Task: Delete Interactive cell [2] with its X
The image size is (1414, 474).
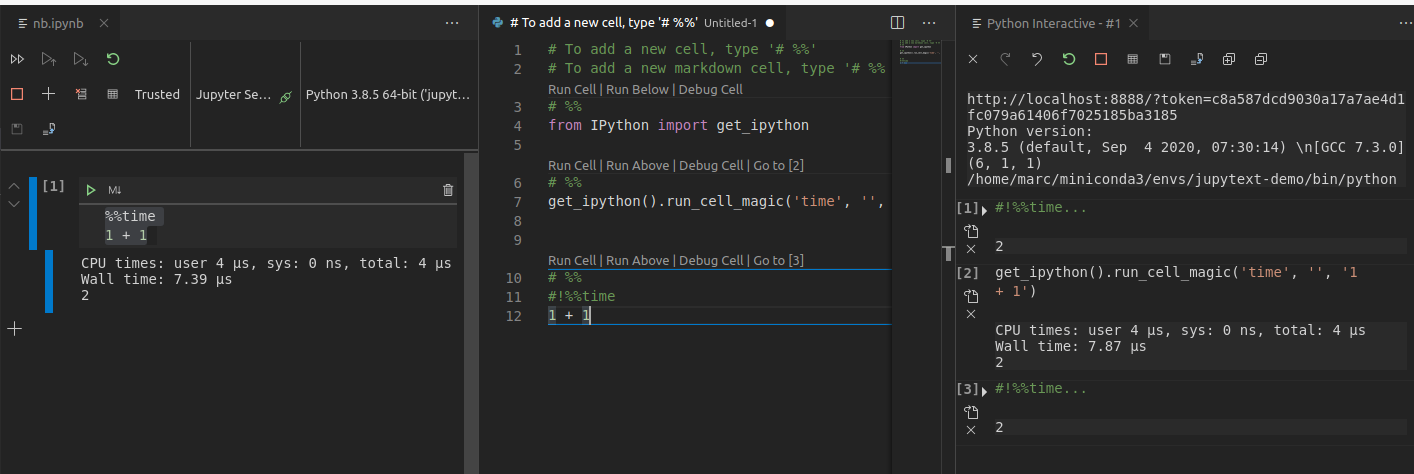Action: pyautogui.click(x=971, y=313)
